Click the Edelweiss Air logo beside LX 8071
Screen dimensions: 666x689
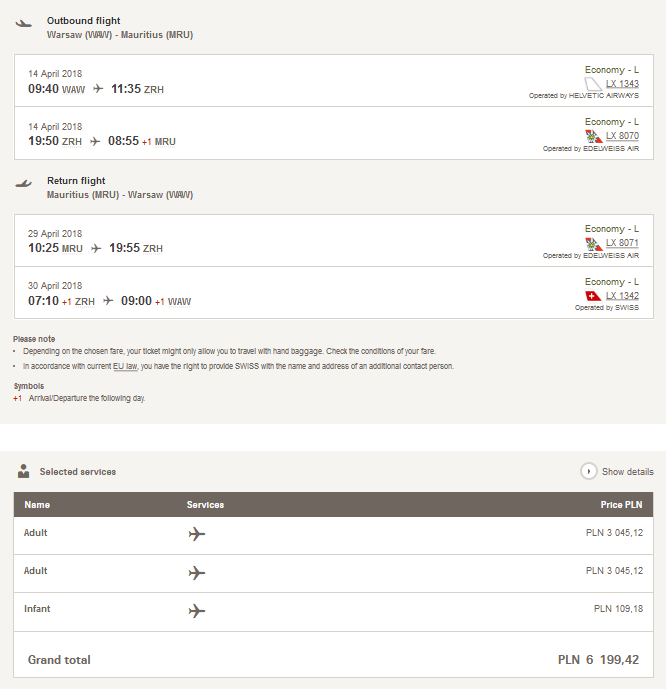point(594,243)
